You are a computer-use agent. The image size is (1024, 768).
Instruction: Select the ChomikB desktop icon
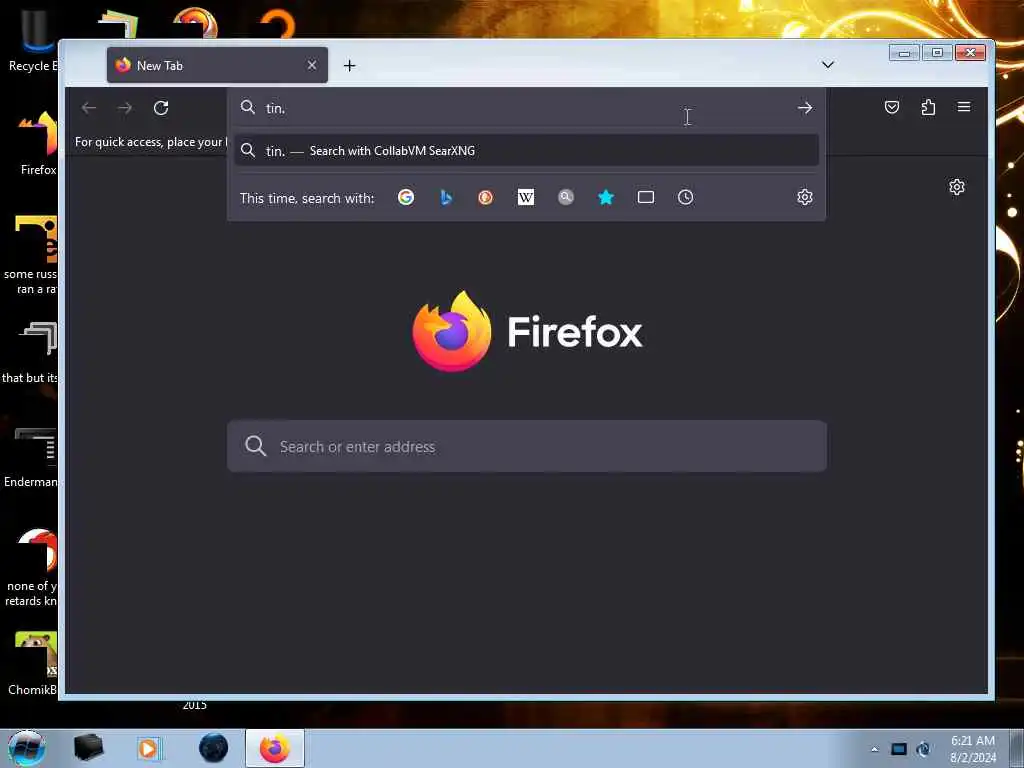click(x=33, y=664)
